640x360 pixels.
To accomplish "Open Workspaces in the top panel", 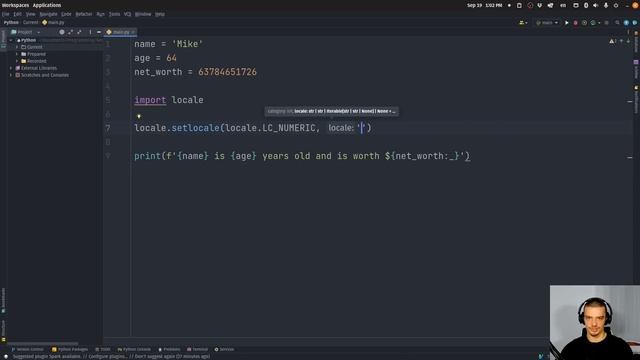I will [x=15, y=5].
